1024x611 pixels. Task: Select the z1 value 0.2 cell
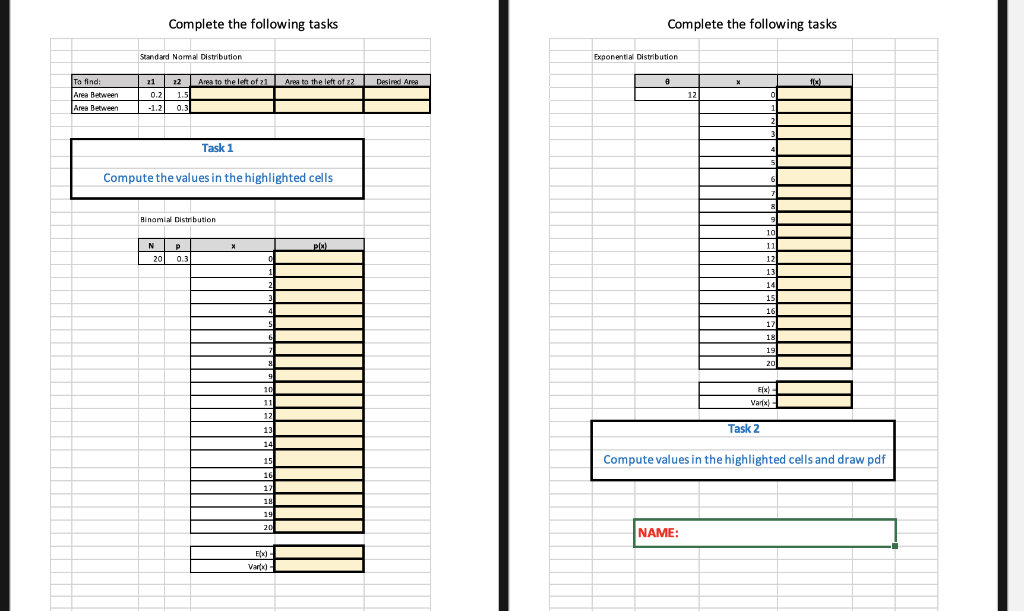(151, 95)
